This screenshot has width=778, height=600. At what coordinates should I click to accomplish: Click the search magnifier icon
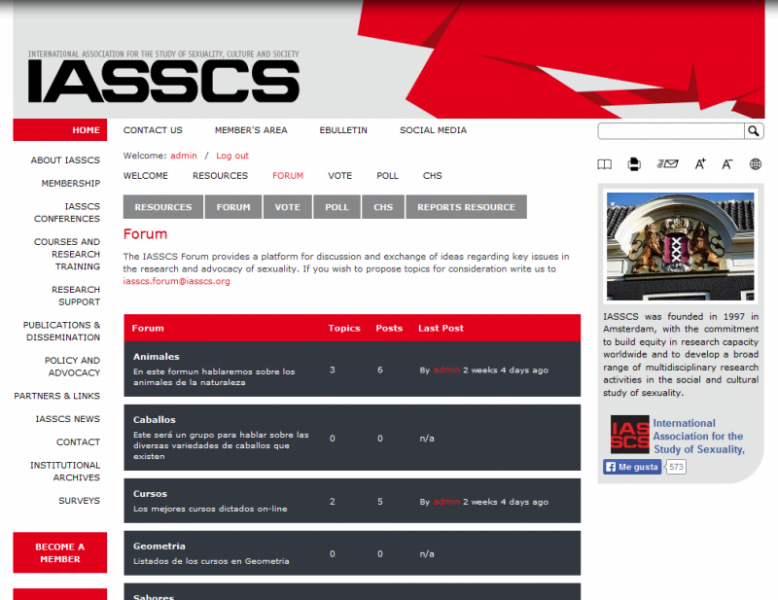pos(753,131)
